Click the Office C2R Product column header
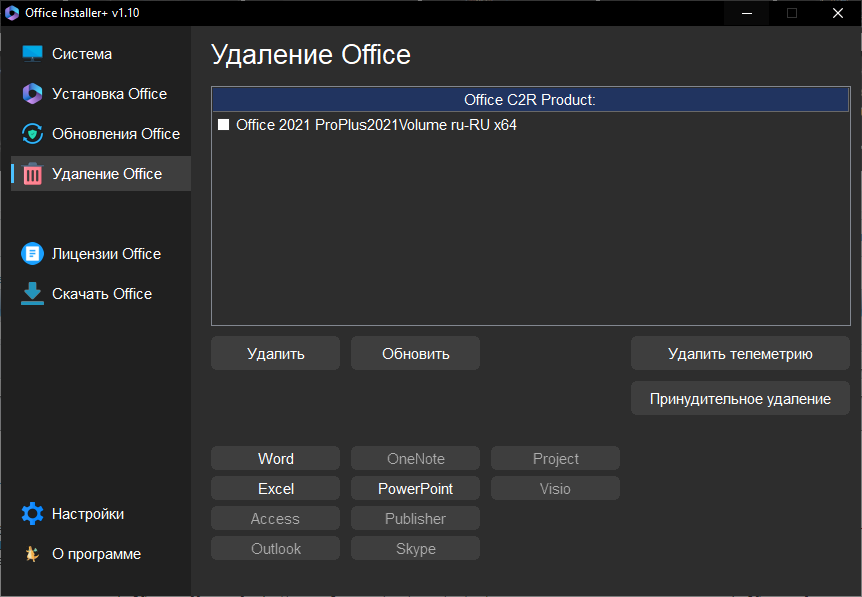 530,100
